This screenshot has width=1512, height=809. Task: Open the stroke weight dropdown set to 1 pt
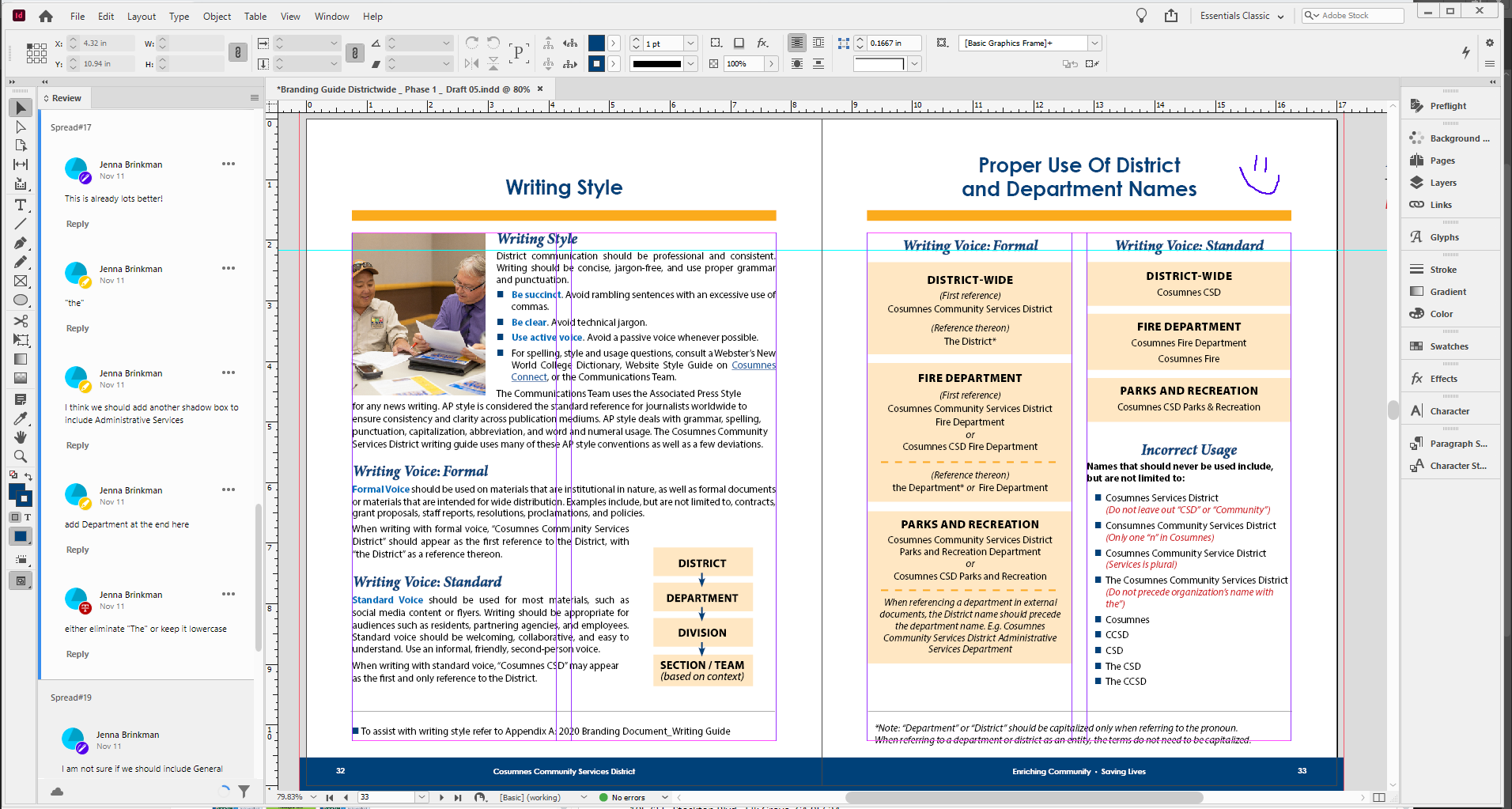coord(689,43)
